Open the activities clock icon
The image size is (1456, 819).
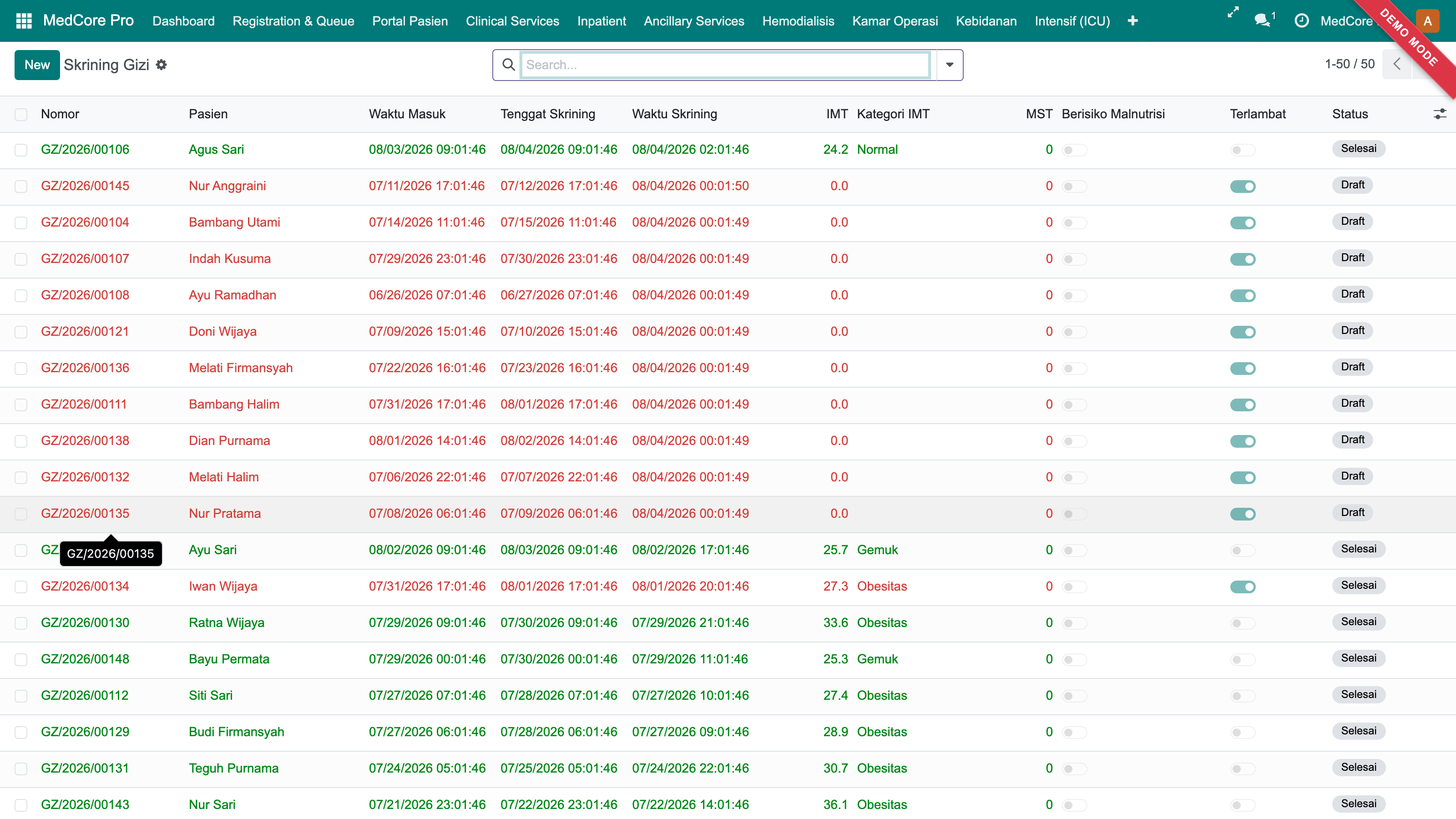pyautogui.click(x=1301, y=21)
